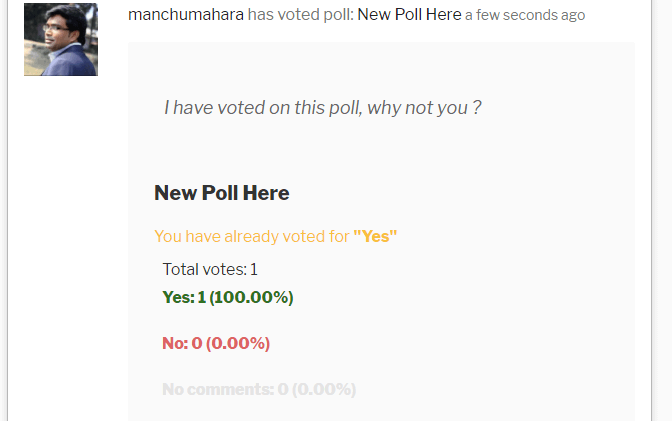Click the bold "Yes" in vote notice
672x421 pixels.
coord(375,236)
